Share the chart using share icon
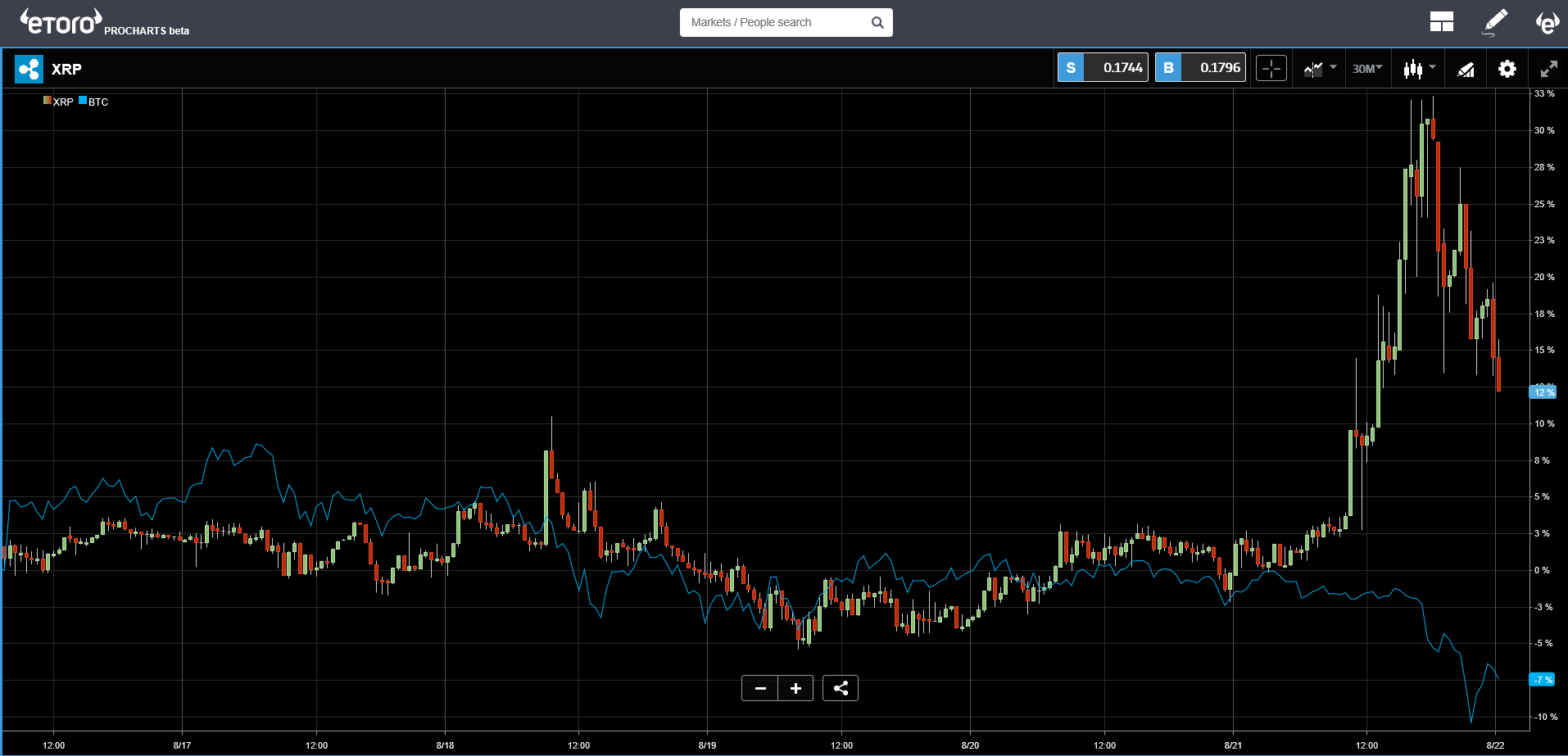 pos(841,688)
